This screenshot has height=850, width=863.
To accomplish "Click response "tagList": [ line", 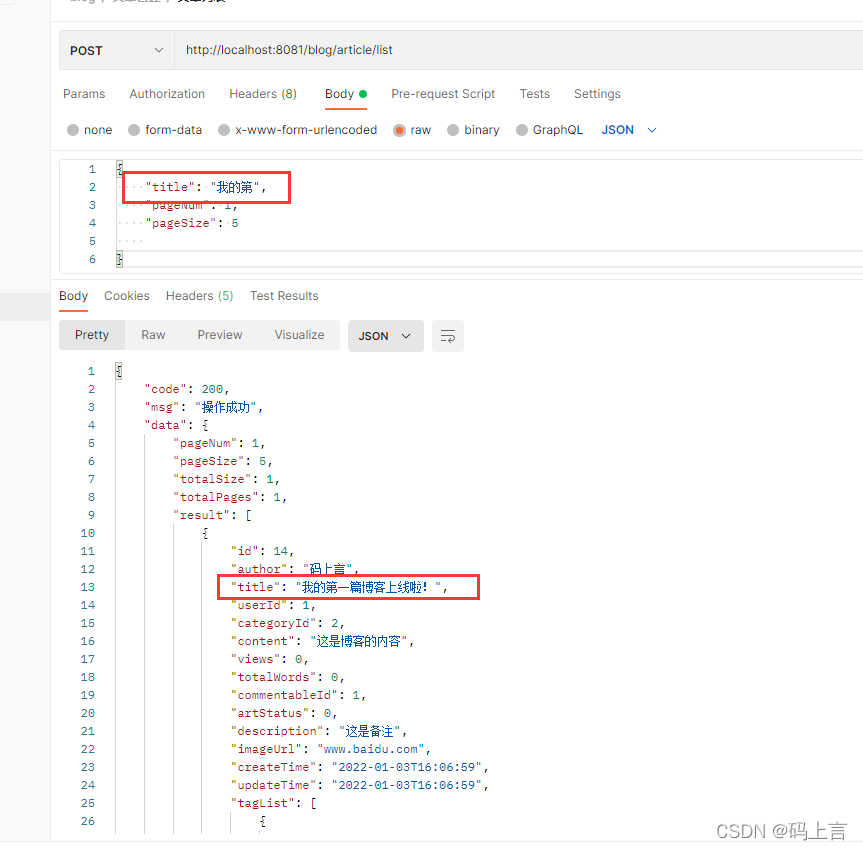I will (273, 803).
